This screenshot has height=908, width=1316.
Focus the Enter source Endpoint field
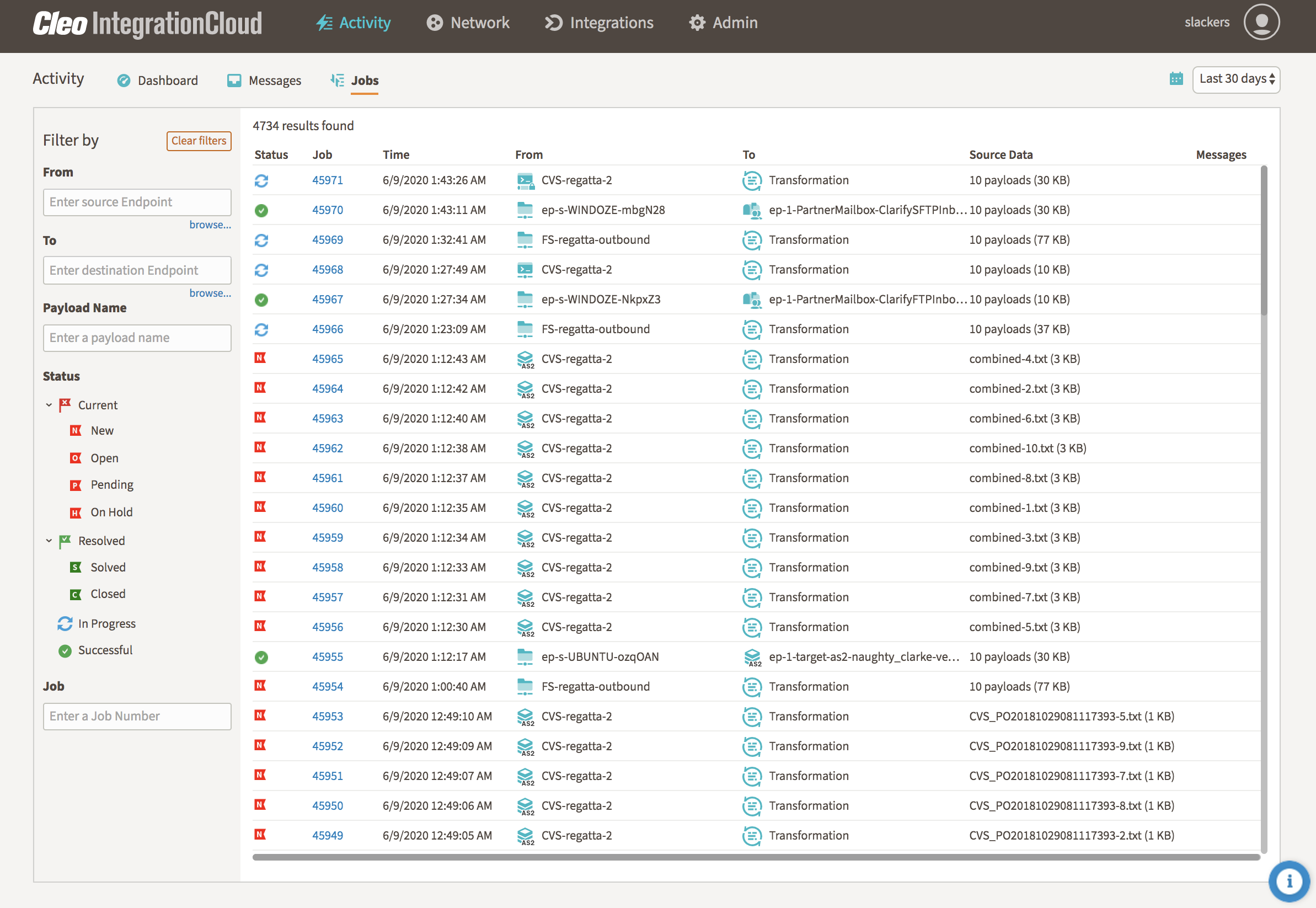click(x=137, y=202)
